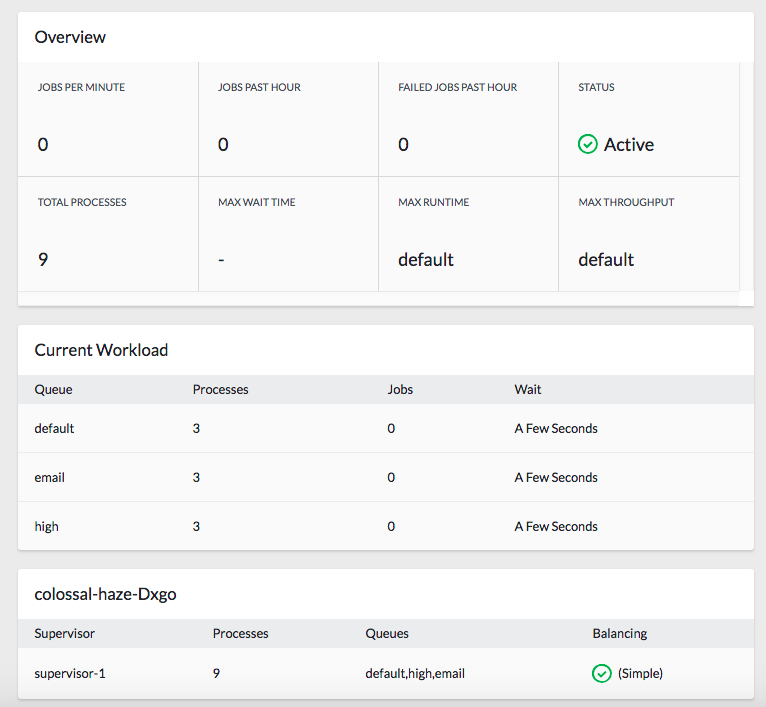Click the colossal-haze-Dxgo heading
Image resolution: width=766 pixels, height=707 pixels.
[106, 595]
